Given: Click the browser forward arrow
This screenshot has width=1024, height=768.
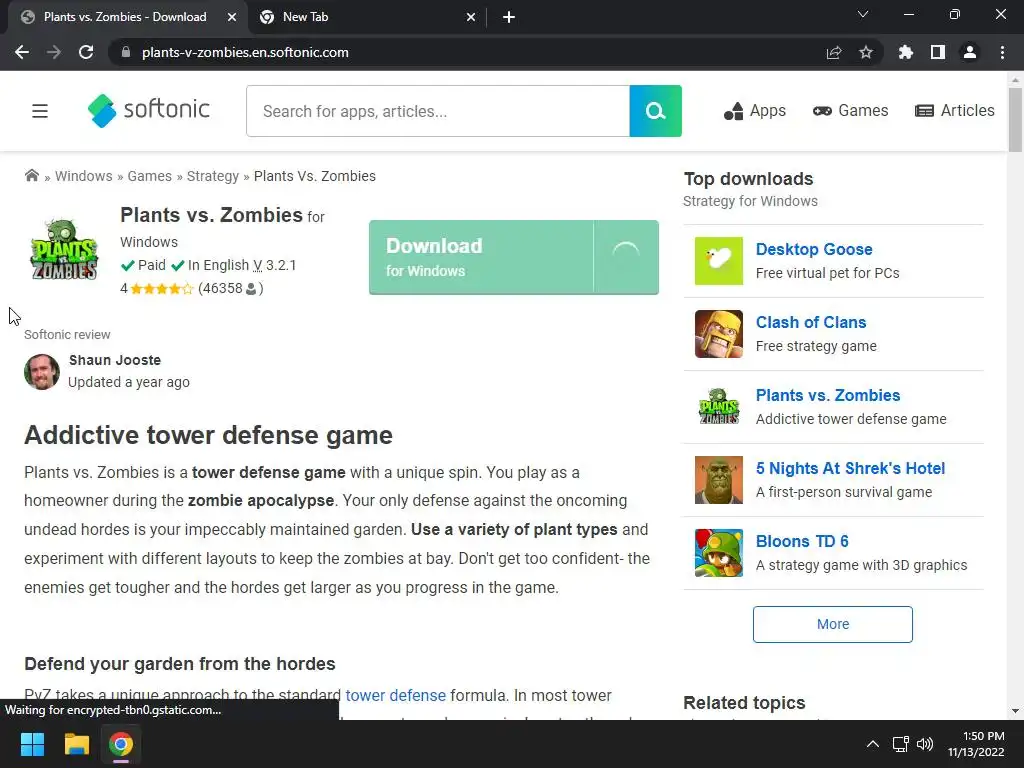Looking at the screenshot, I should [54, 52].
